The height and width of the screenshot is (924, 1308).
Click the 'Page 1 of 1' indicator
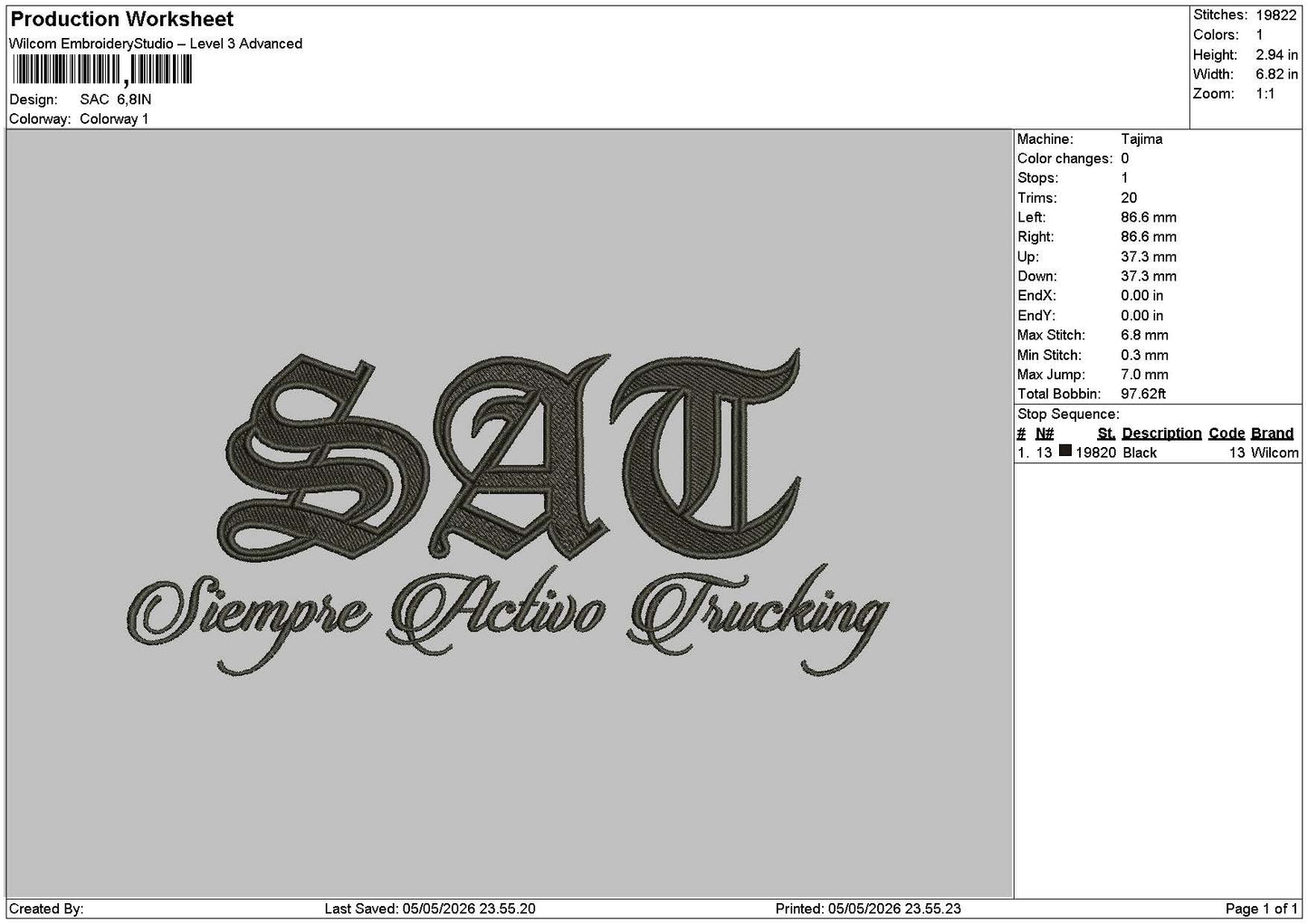coord(1262,910)
